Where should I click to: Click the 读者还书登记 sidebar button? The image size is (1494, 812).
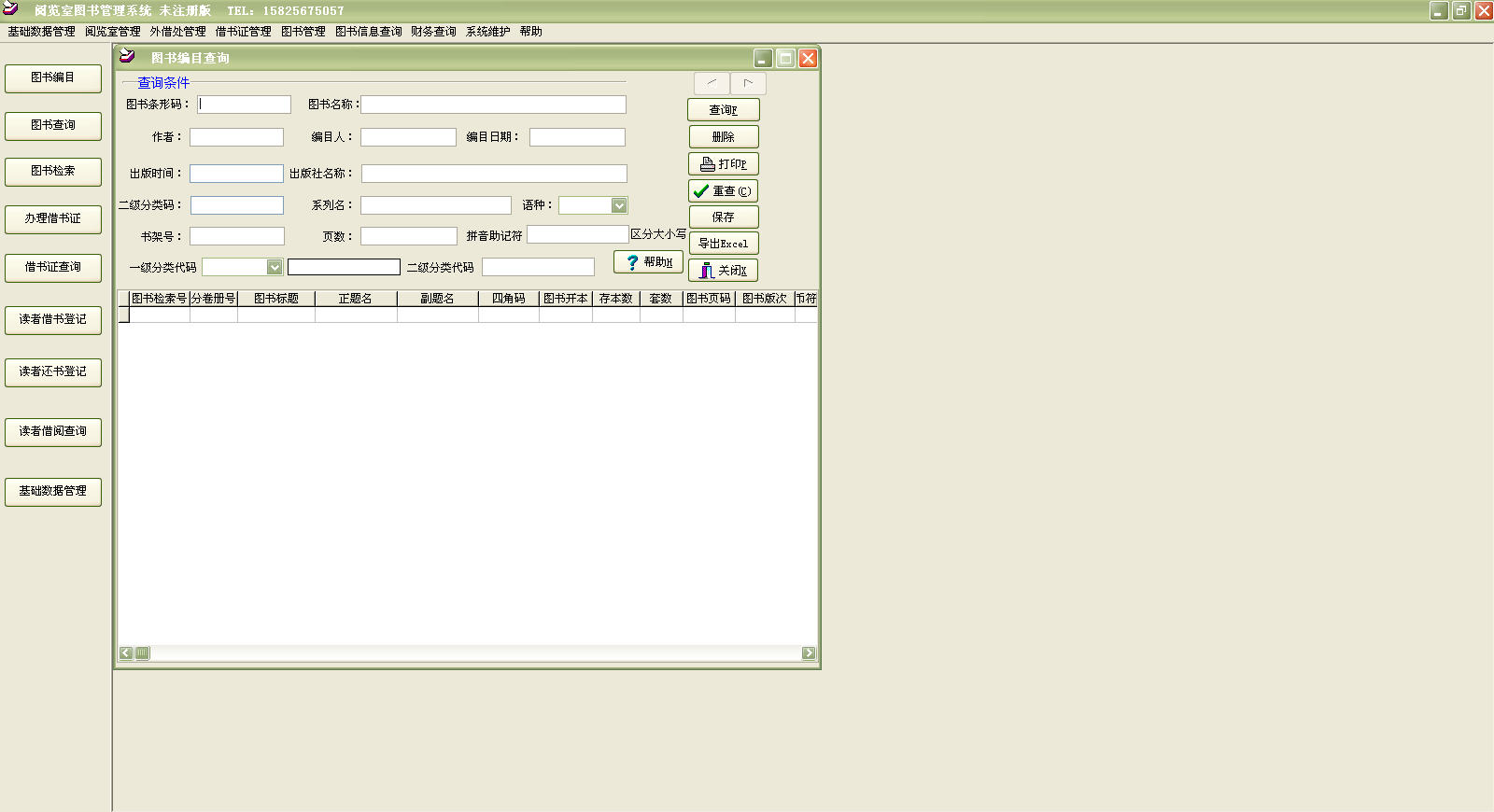pyautogui.click(x=53, y=372)
